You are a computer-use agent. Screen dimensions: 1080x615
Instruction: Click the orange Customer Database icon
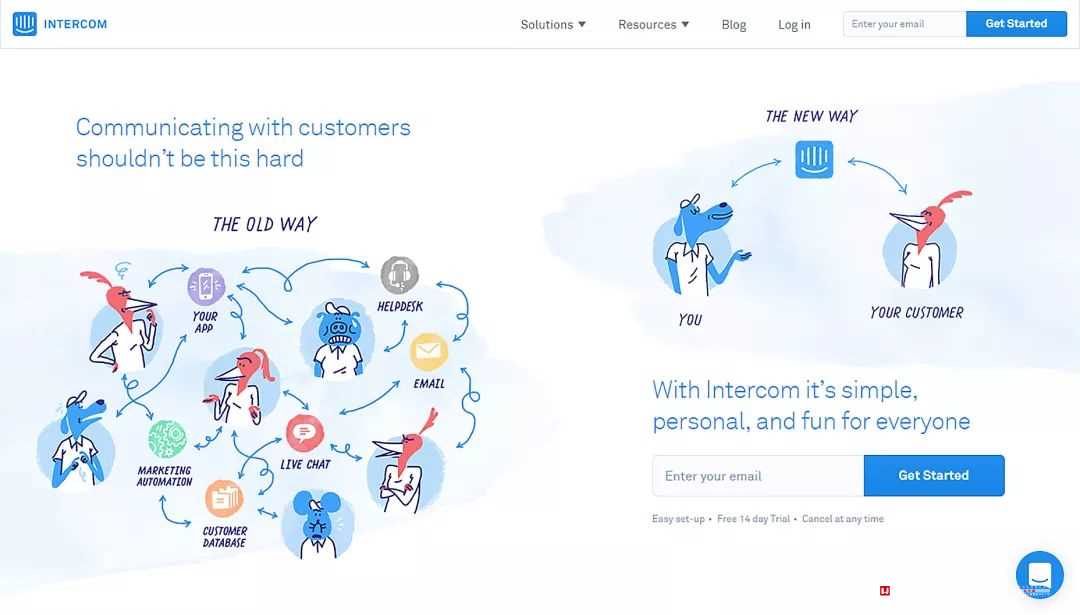coord(224,499)
